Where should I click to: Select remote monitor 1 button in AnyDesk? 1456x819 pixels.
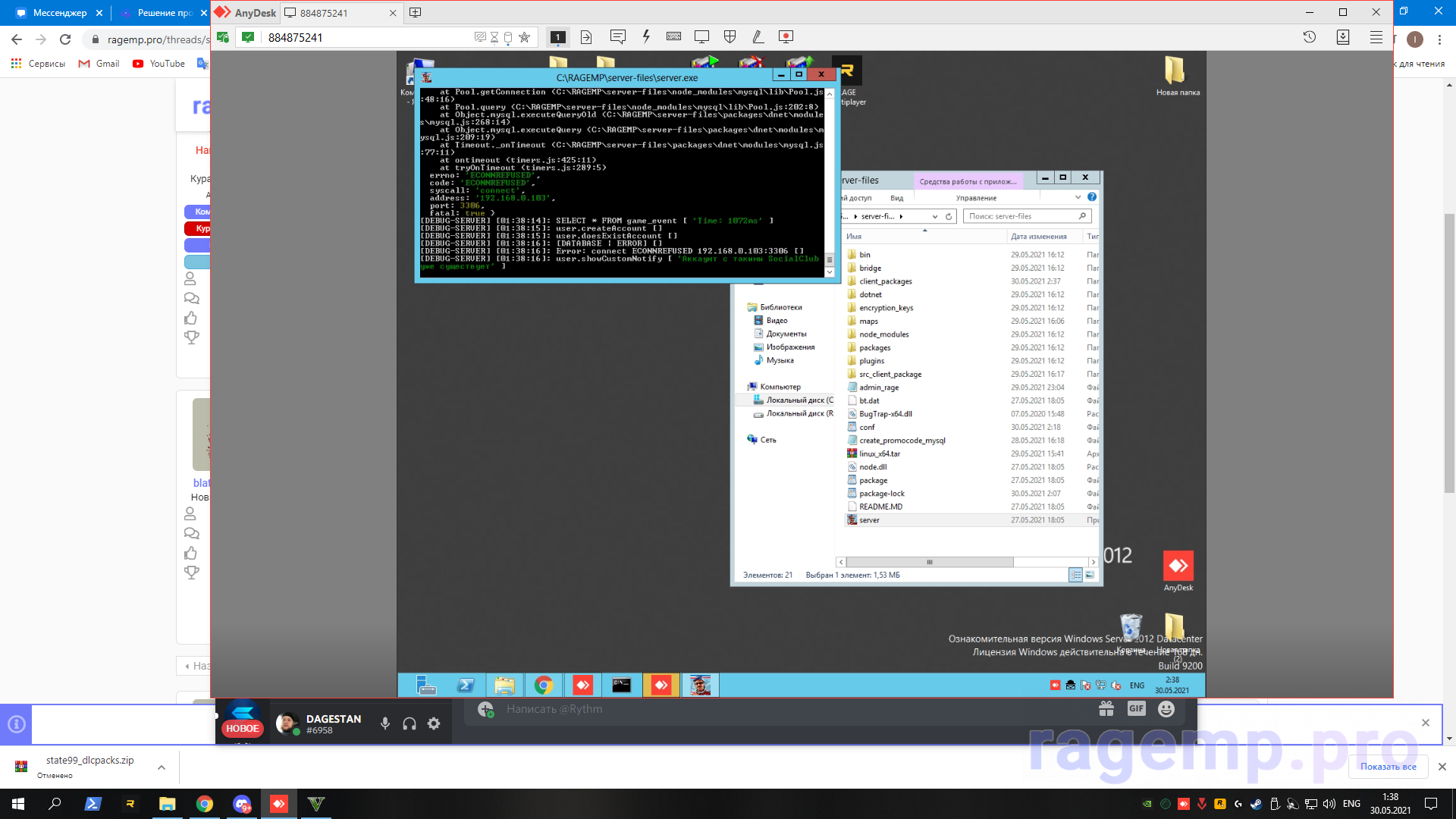coord(557,37)
